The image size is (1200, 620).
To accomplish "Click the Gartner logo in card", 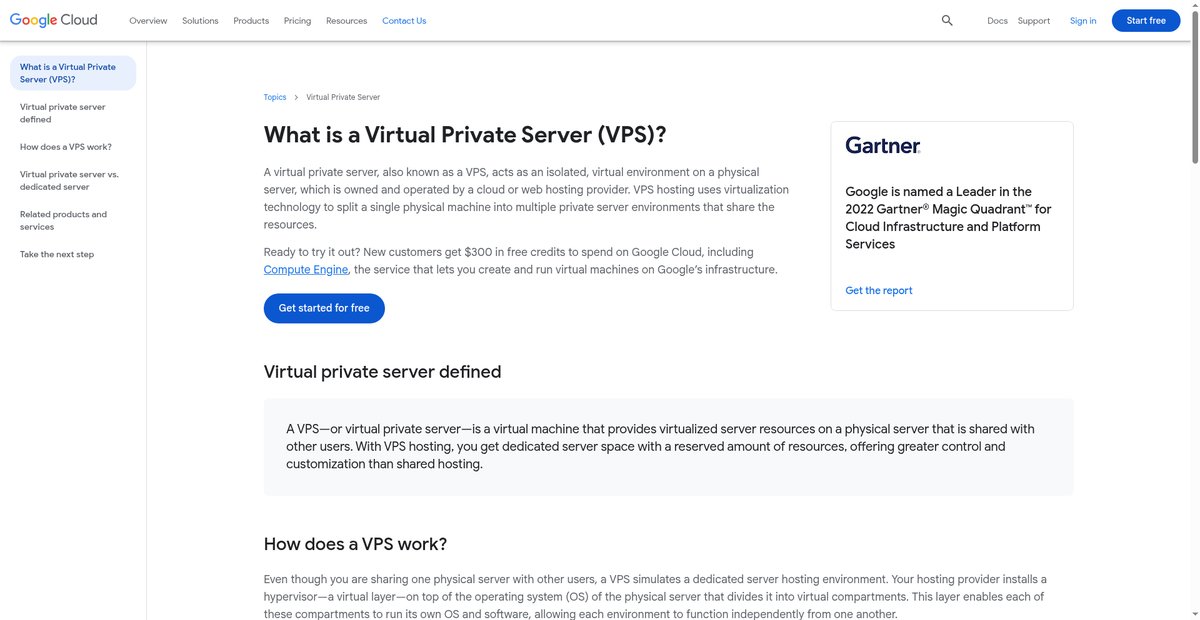I will point(883,146).
